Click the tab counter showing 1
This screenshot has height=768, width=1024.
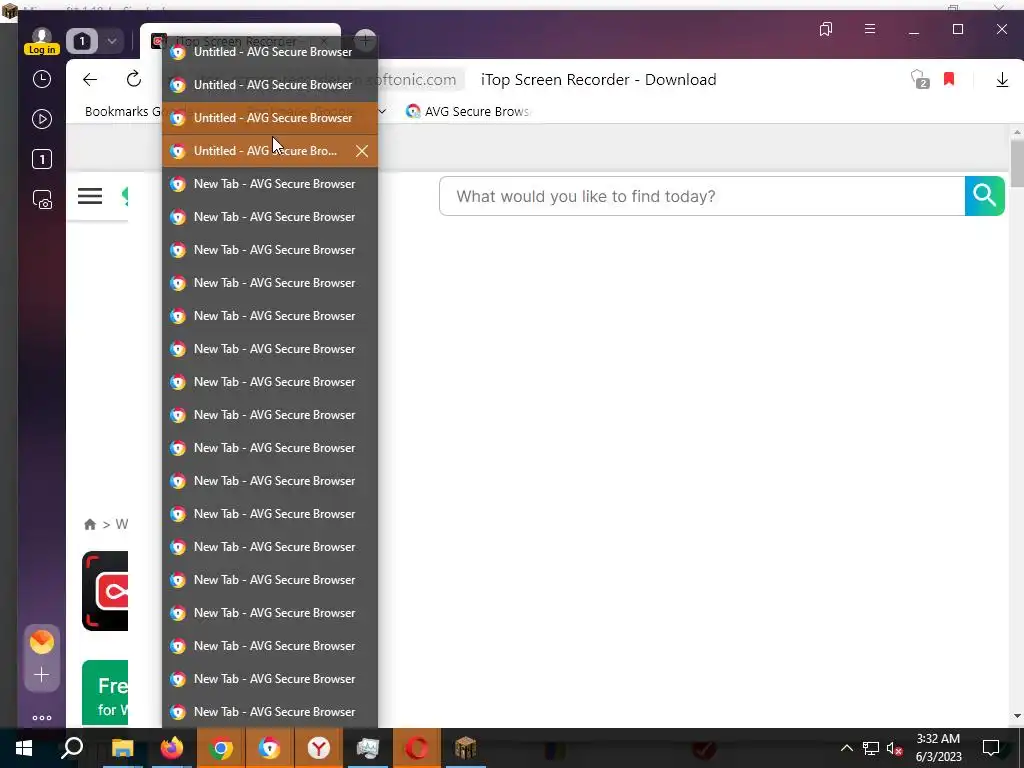click(82, 41)
